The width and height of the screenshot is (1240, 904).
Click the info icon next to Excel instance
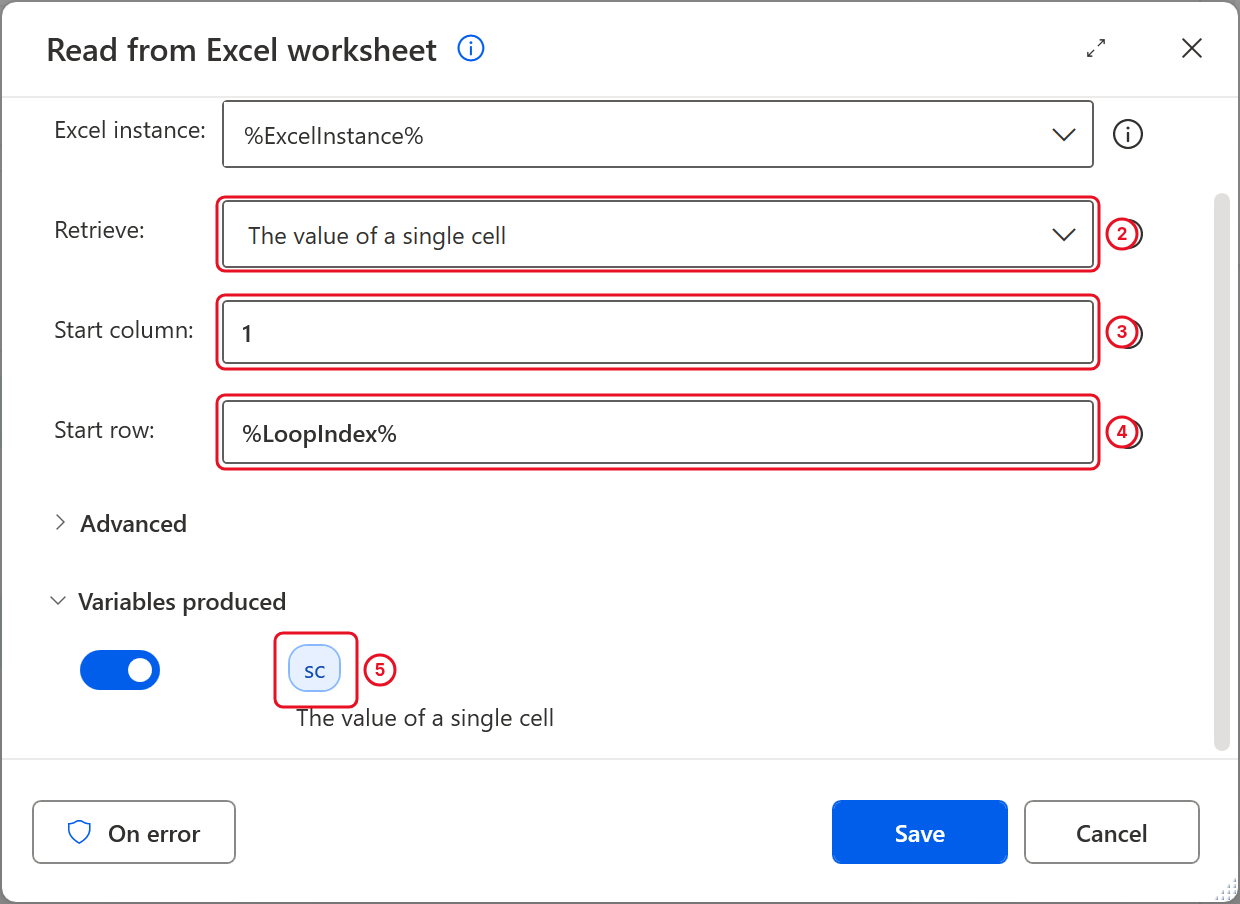[1128, 134]
